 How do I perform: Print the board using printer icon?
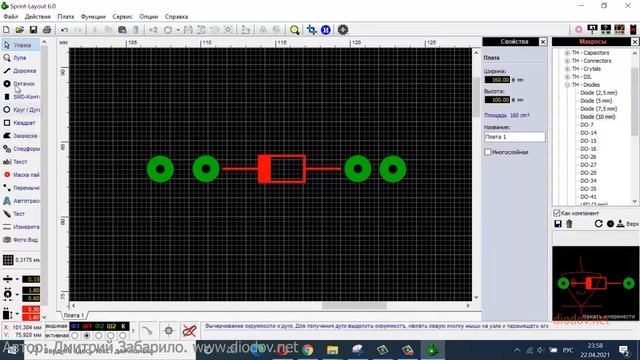coord(47,30)
